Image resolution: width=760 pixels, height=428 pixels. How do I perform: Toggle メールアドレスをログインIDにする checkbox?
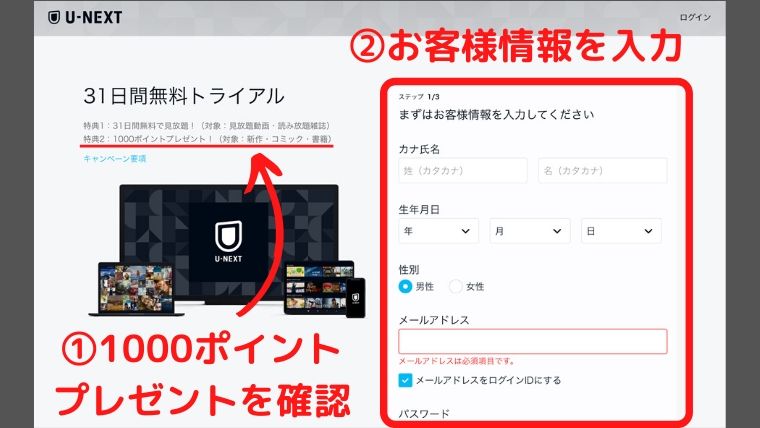(405, 380)
